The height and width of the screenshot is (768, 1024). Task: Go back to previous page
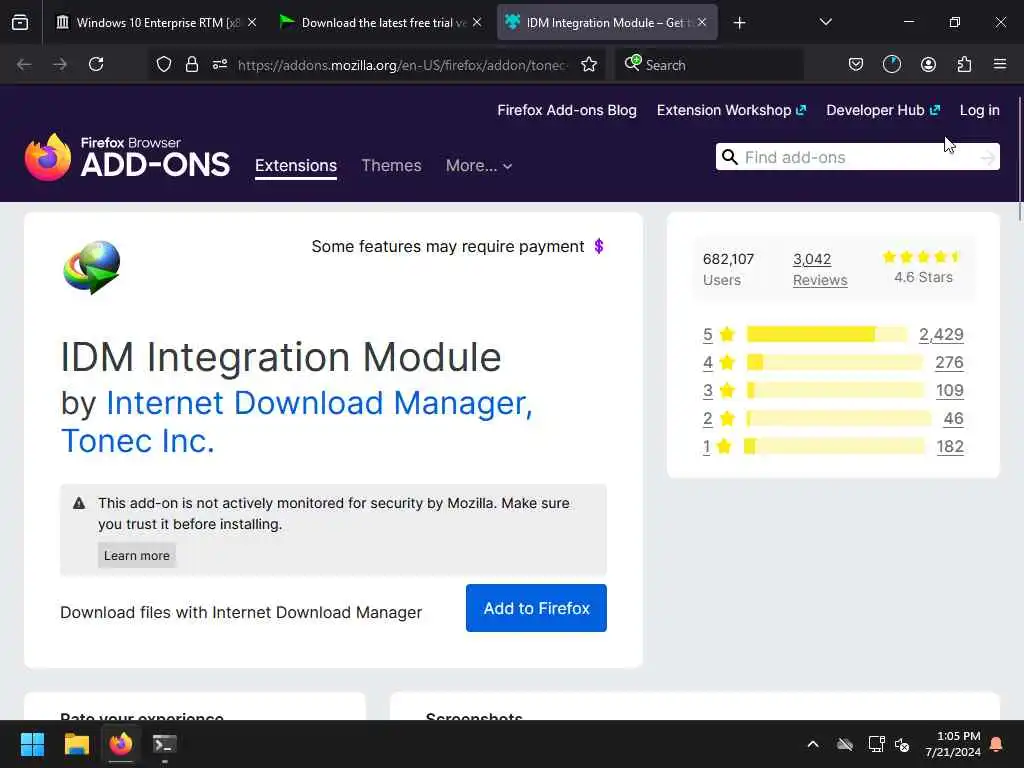point(24,64)
